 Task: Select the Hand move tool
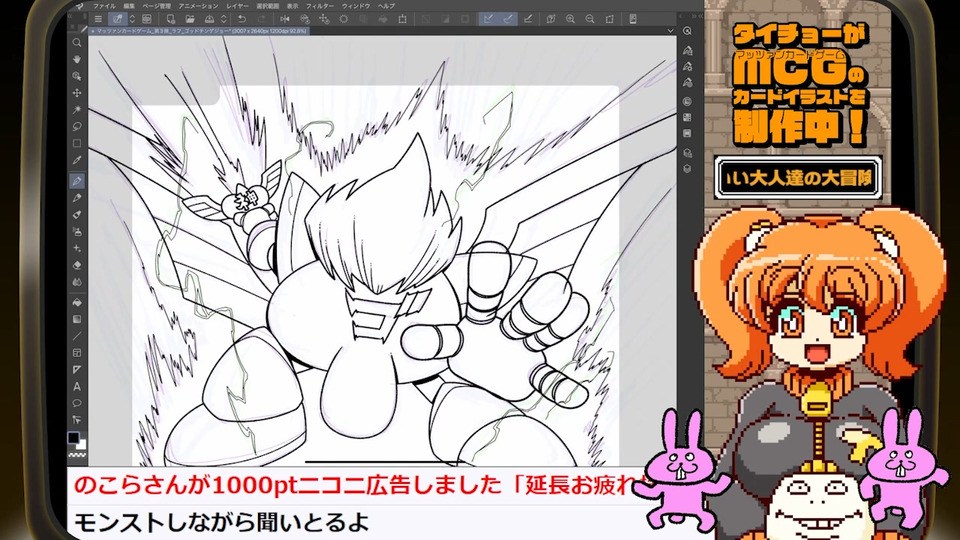[x=77, y=59]
